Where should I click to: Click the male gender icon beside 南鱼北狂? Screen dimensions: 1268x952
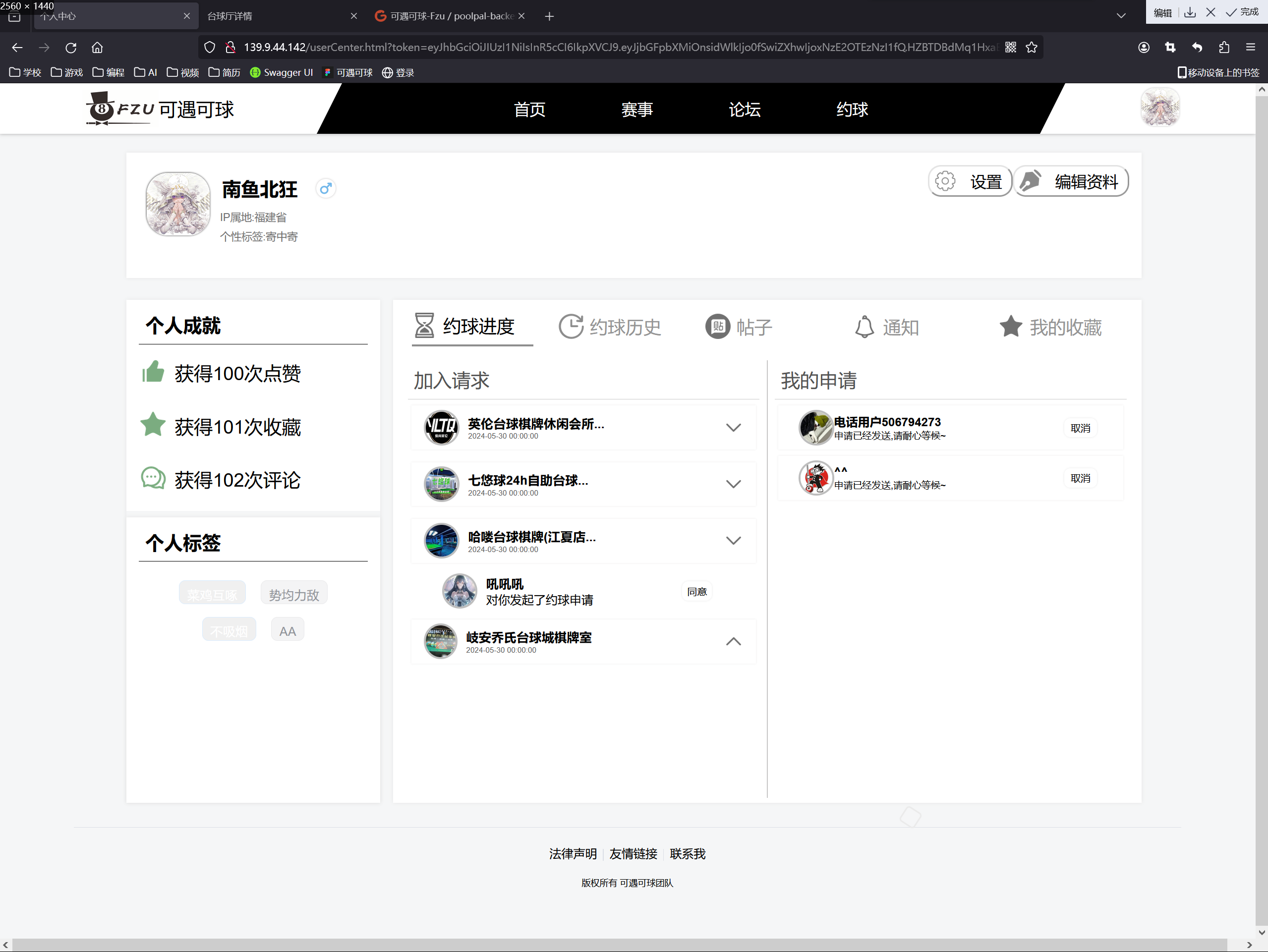pos(326,188)
